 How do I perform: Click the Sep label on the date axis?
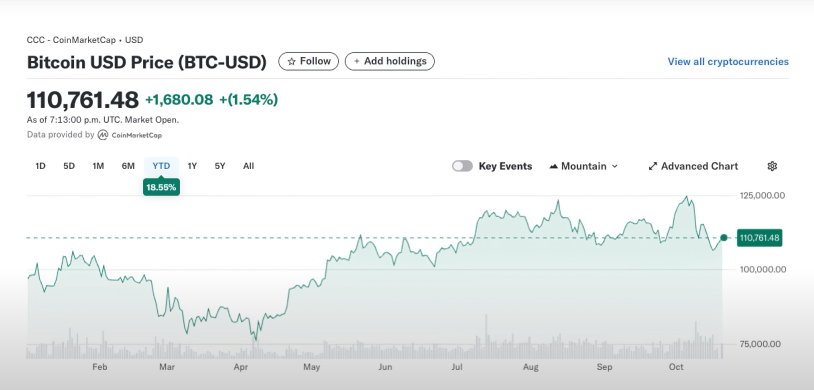604,367
